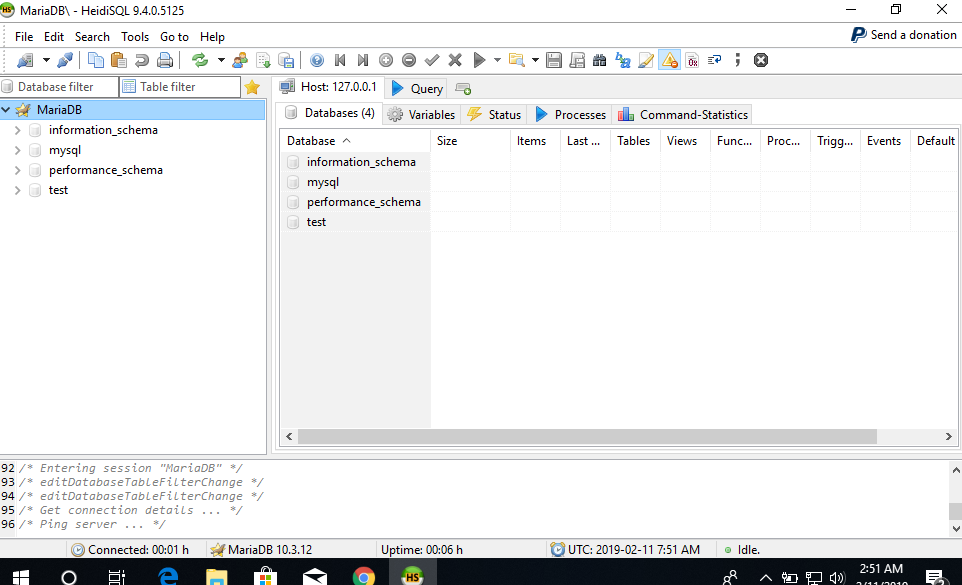Switch to the Processes tab
Image resolution: width=962 pixels, height=585 pixels.
(570, 115)
